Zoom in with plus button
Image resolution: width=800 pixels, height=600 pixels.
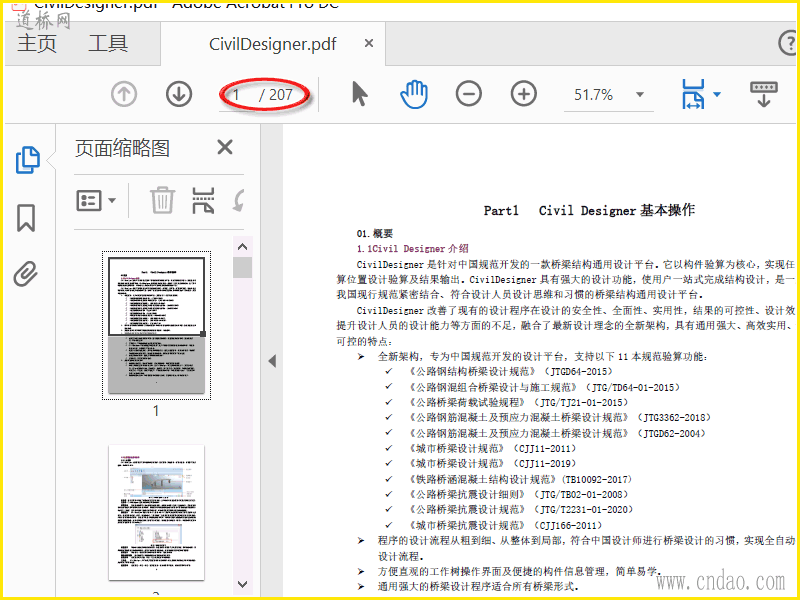tap(523, 94)
